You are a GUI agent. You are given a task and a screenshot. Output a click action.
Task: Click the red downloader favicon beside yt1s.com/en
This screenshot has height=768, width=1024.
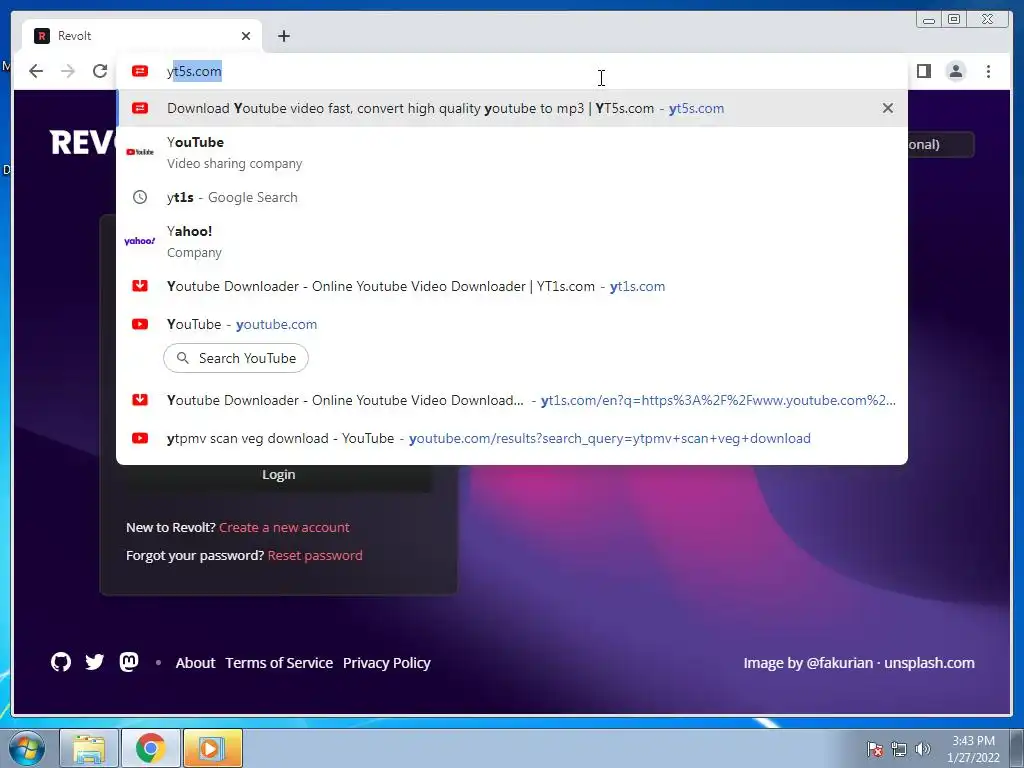click(140, 400)
